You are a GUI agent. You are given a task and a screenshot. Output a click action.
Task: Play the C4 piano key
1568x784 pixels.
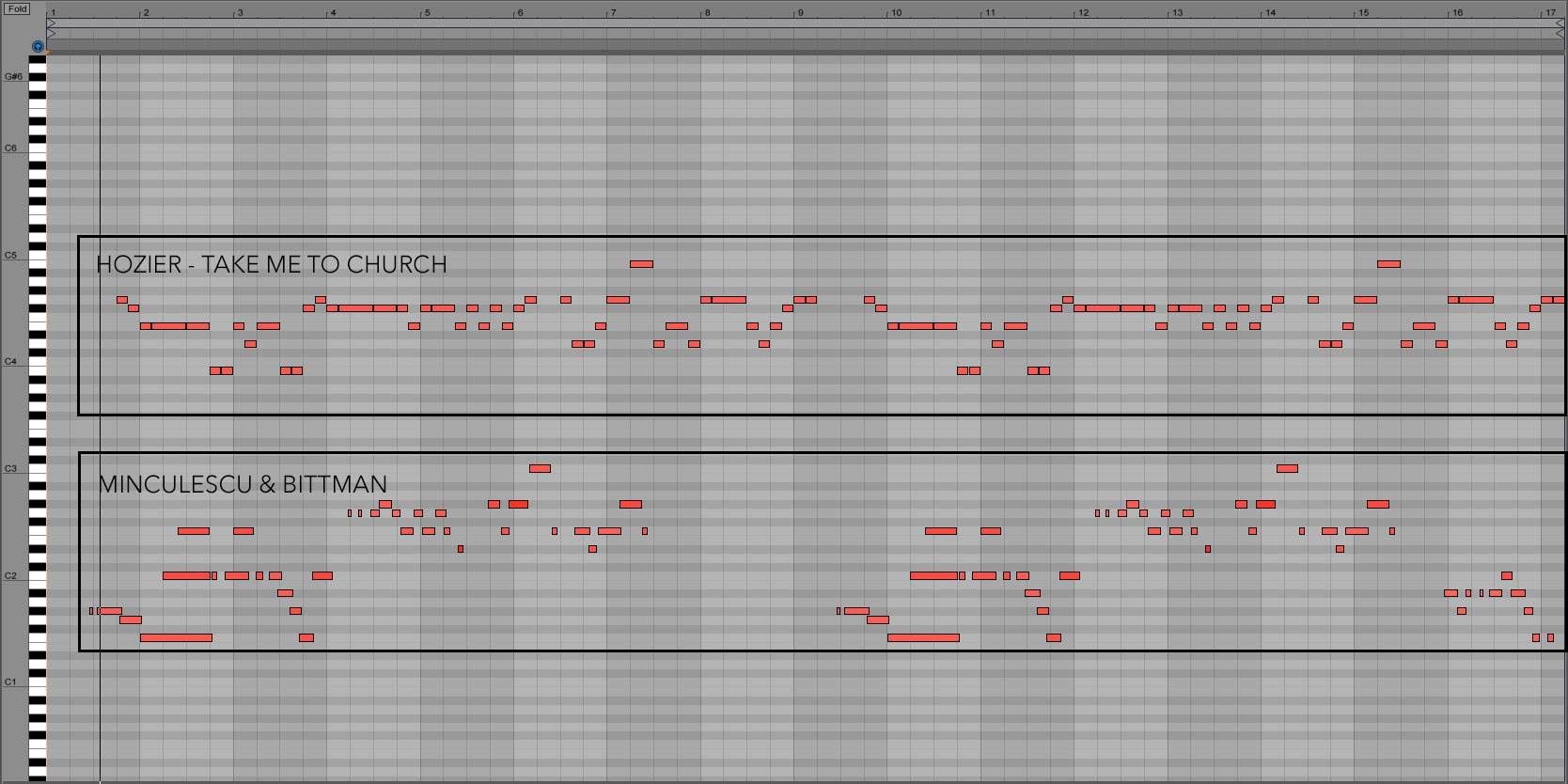pyautogui.click(x=37, y=361)
